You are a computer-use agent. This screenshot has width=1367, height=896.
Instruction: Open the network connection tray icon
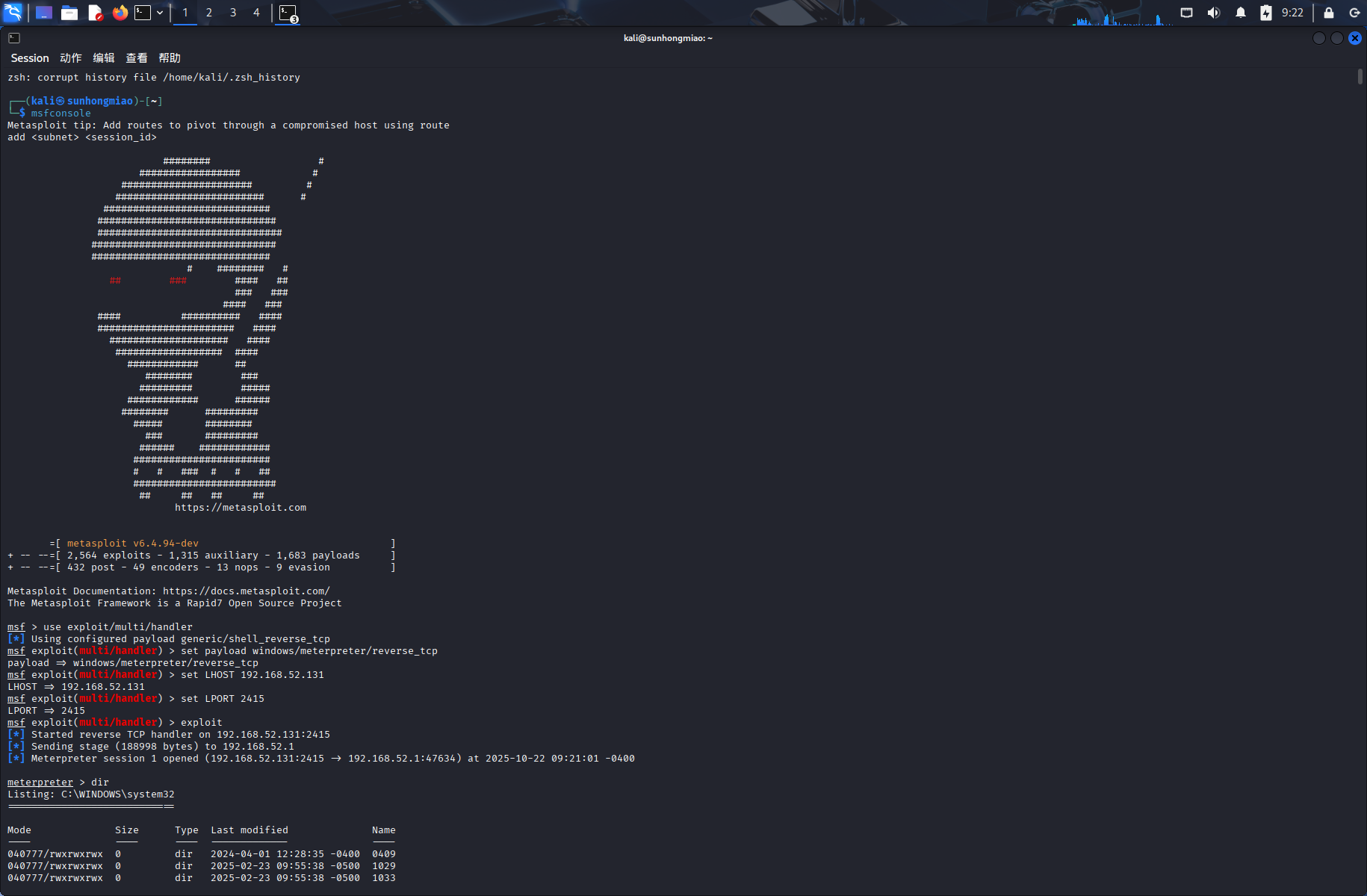(1186, 13)
